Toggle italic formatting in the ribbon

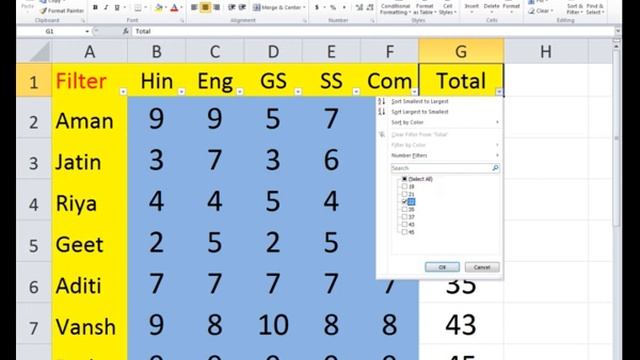click(106, 7)
